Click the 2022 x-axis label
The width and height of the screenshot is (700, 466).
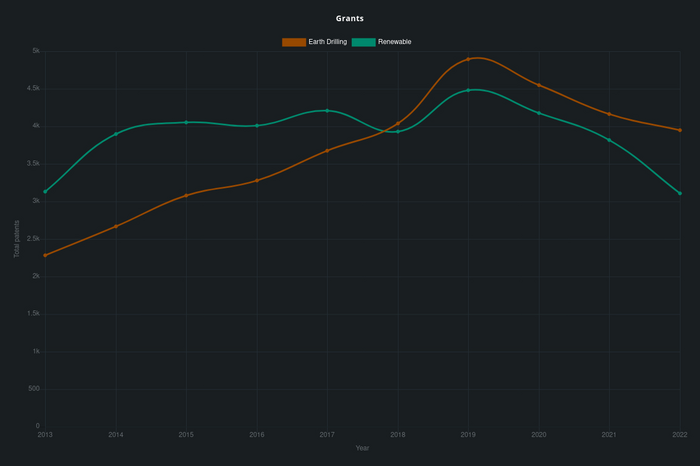(x=680, y=435)
